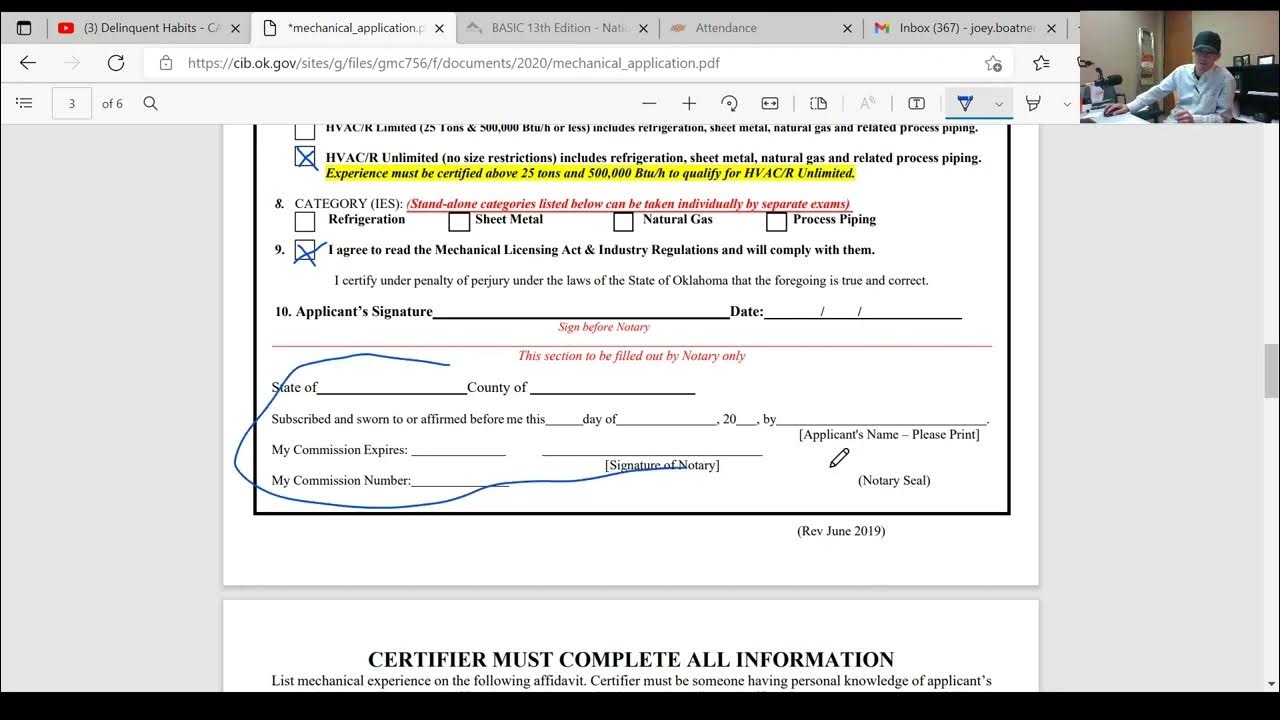Check the Sheet Metal category box
Screen dimensions: 1280x720
(459, 221)
